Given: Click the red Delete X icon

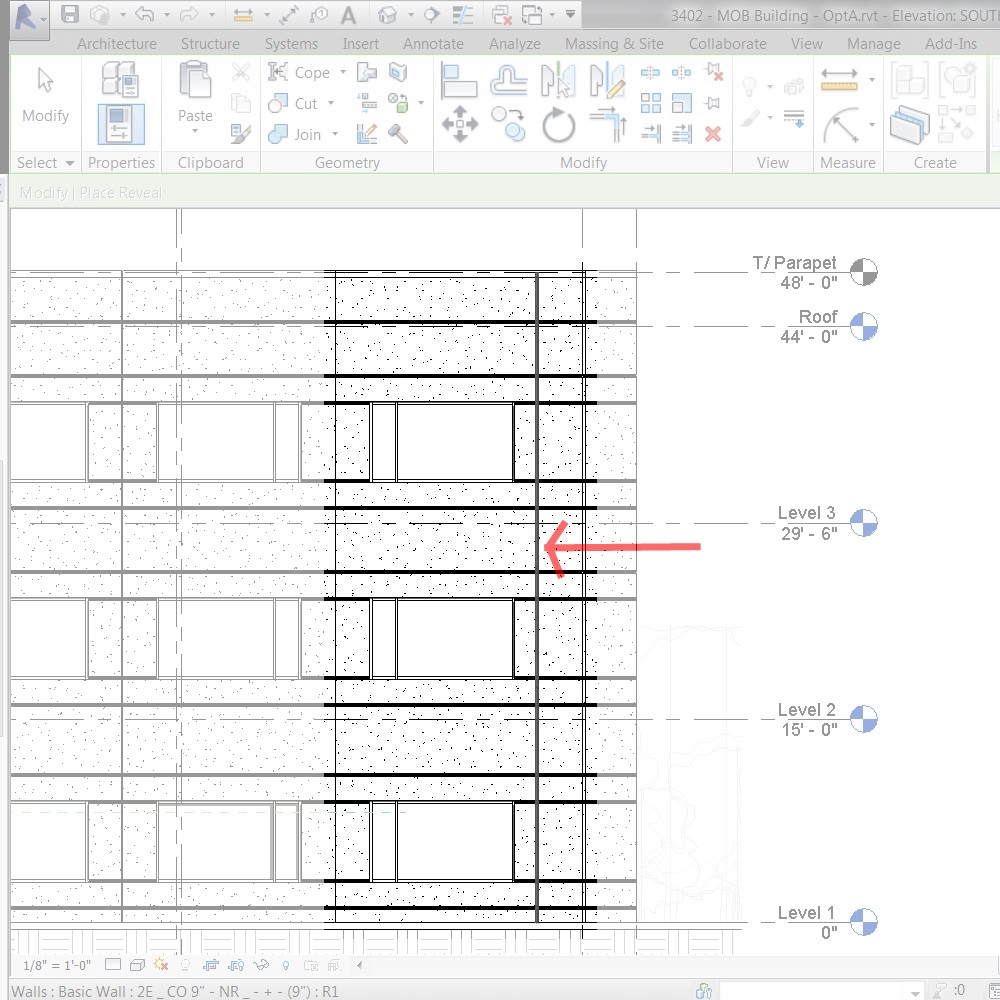Looking at the screenshot, I should tap(713, 134).
